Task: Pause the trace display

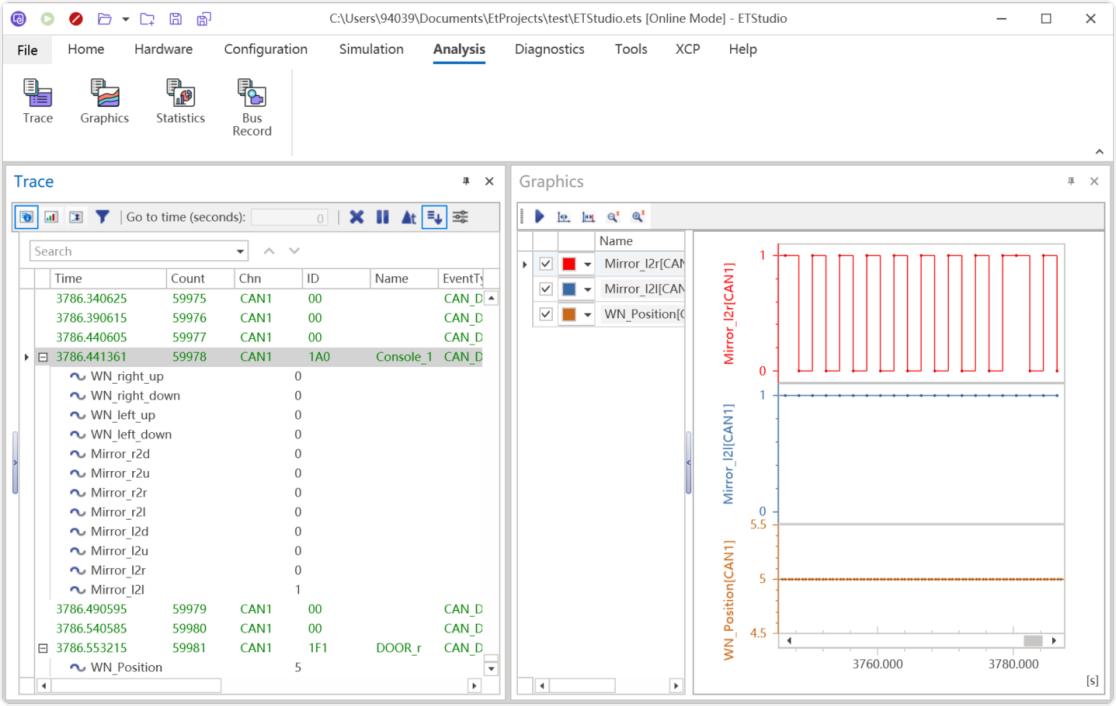Action: (382, 217)
